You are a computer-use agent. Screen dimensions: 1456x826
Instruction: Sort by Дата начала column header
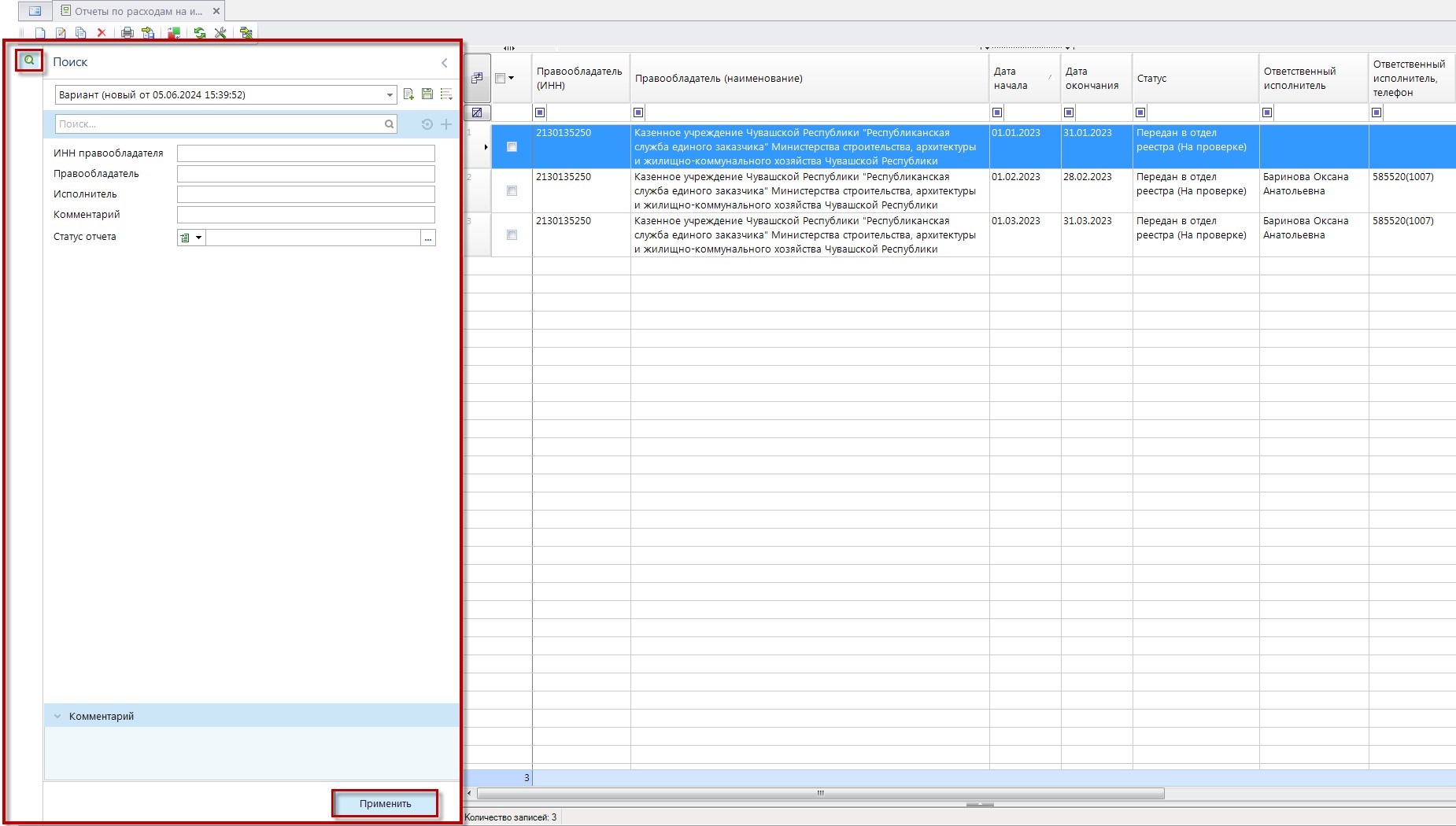[1025, 78]
